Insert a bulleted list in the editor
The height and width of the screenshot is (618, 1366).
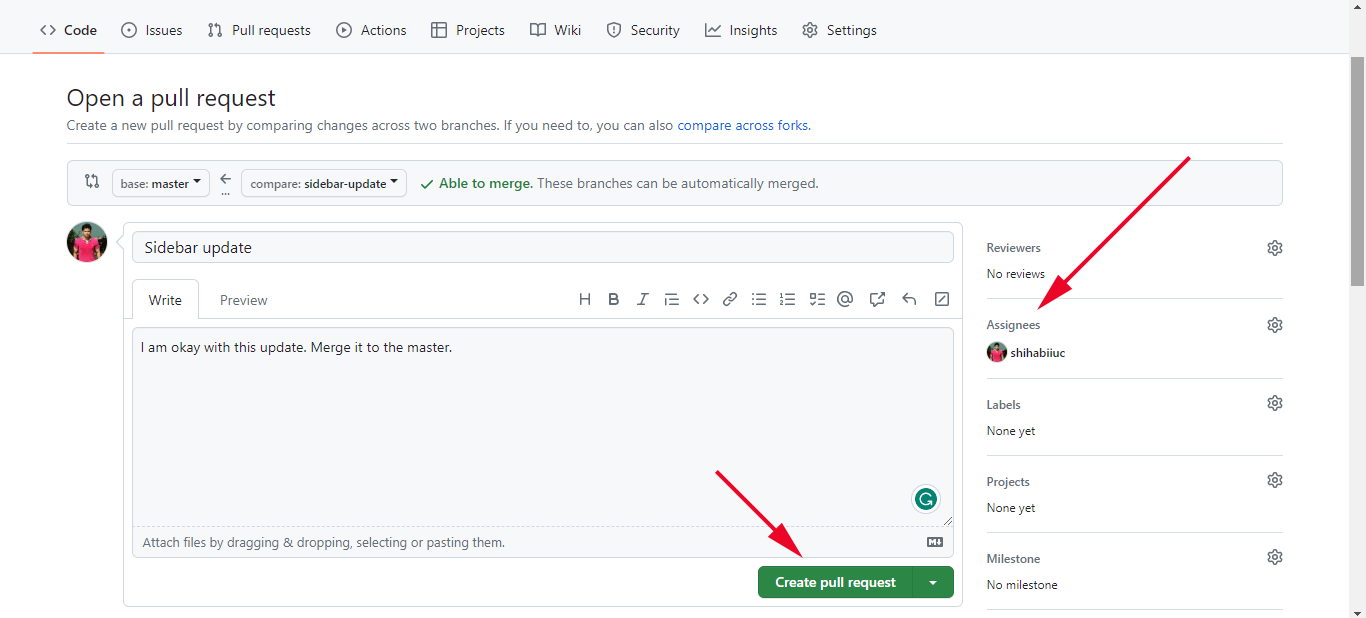(x=759, y=298)
